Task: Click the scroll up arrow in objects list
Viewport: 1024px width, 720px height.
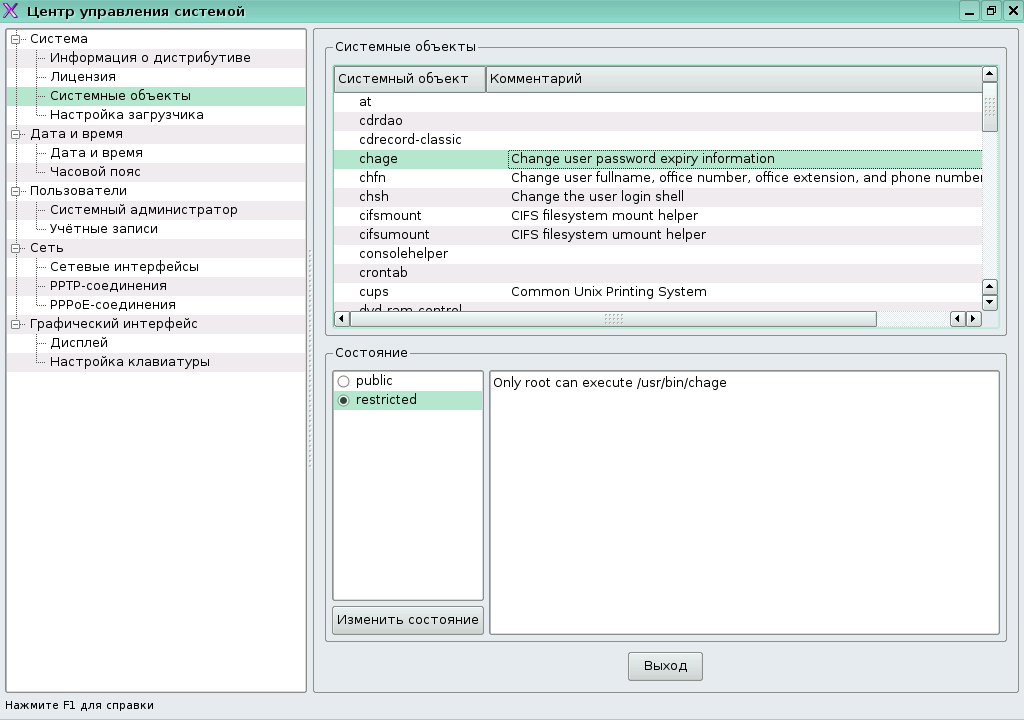Action: 990,74
